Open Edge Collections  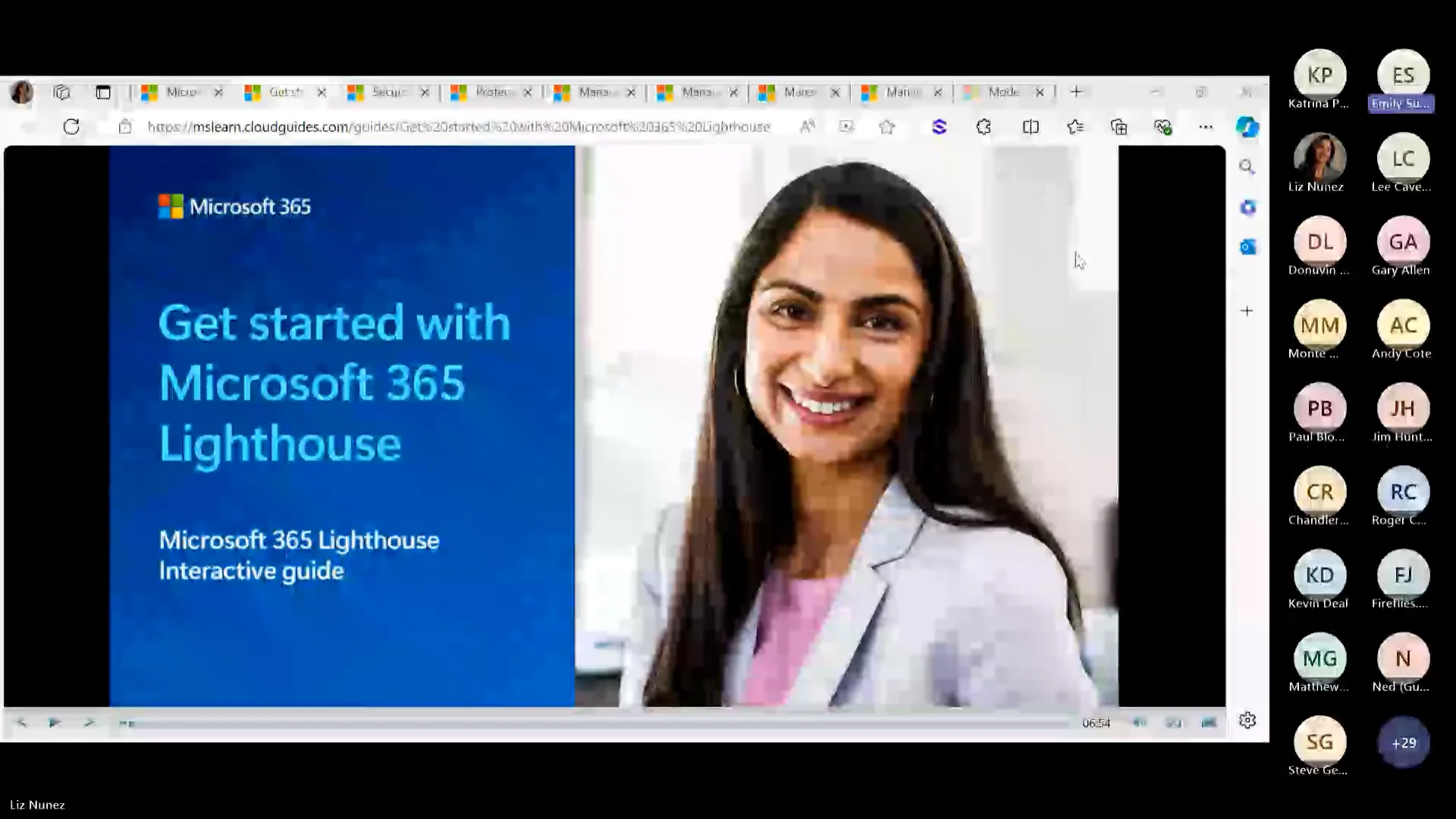point(1119,127)
